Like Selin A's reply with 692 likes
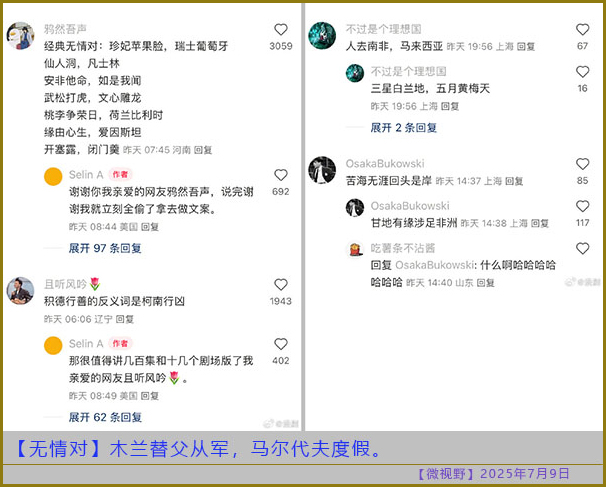This screenshot has width=606, height=487. pos(281,175)
